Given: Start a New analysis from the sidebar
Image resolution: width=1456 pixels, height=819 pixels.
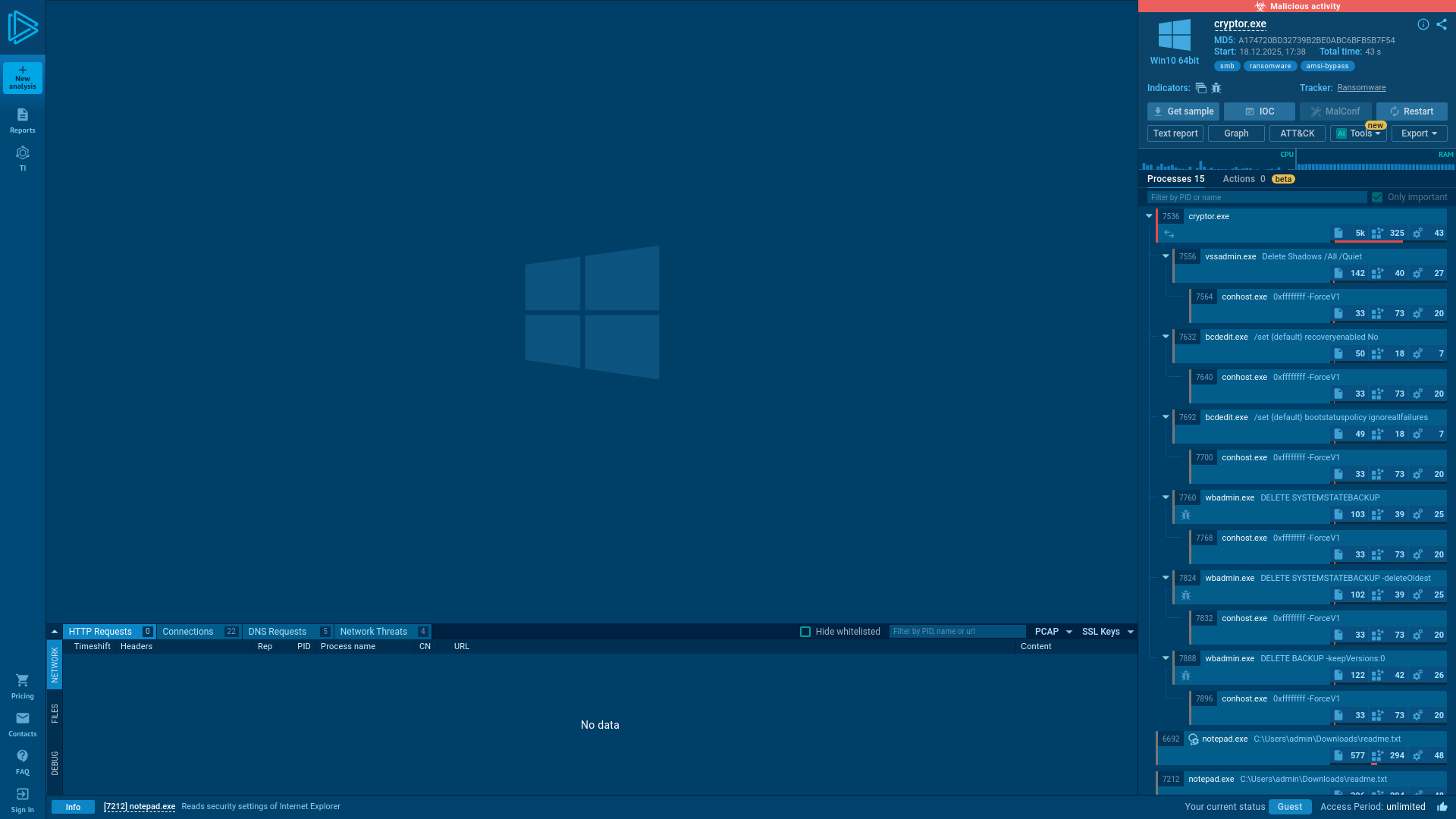Looking at the screenshot, I should [22, 77].
